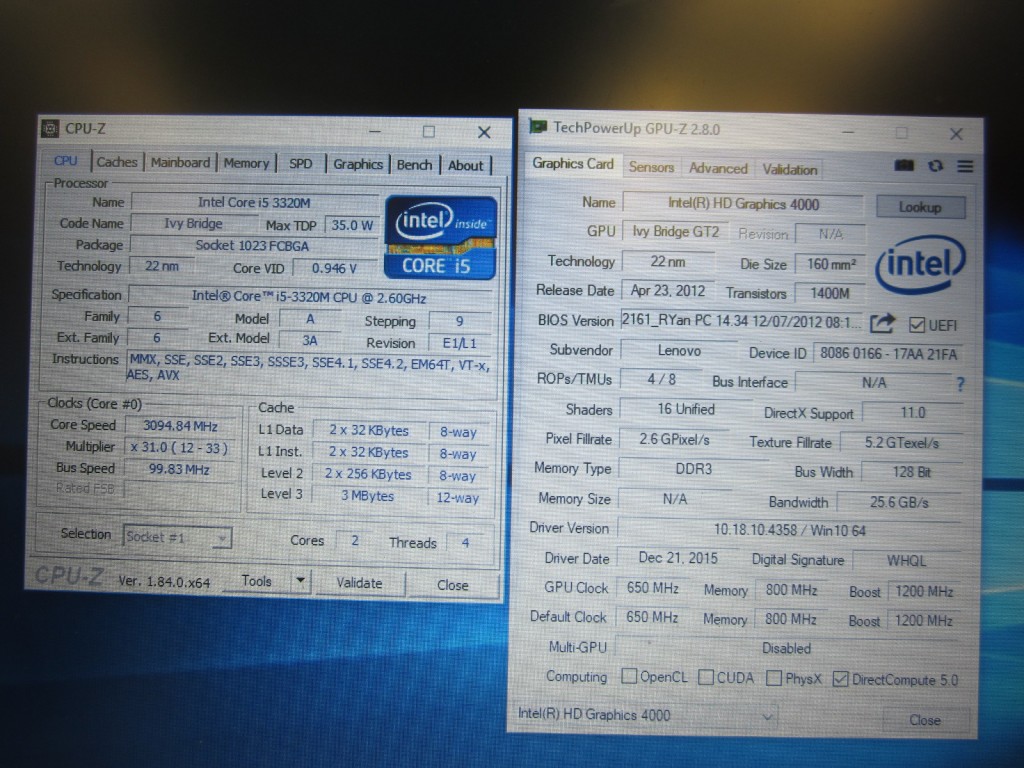Click the Level 3 cache value '3 MBytes'

point(368,496)
